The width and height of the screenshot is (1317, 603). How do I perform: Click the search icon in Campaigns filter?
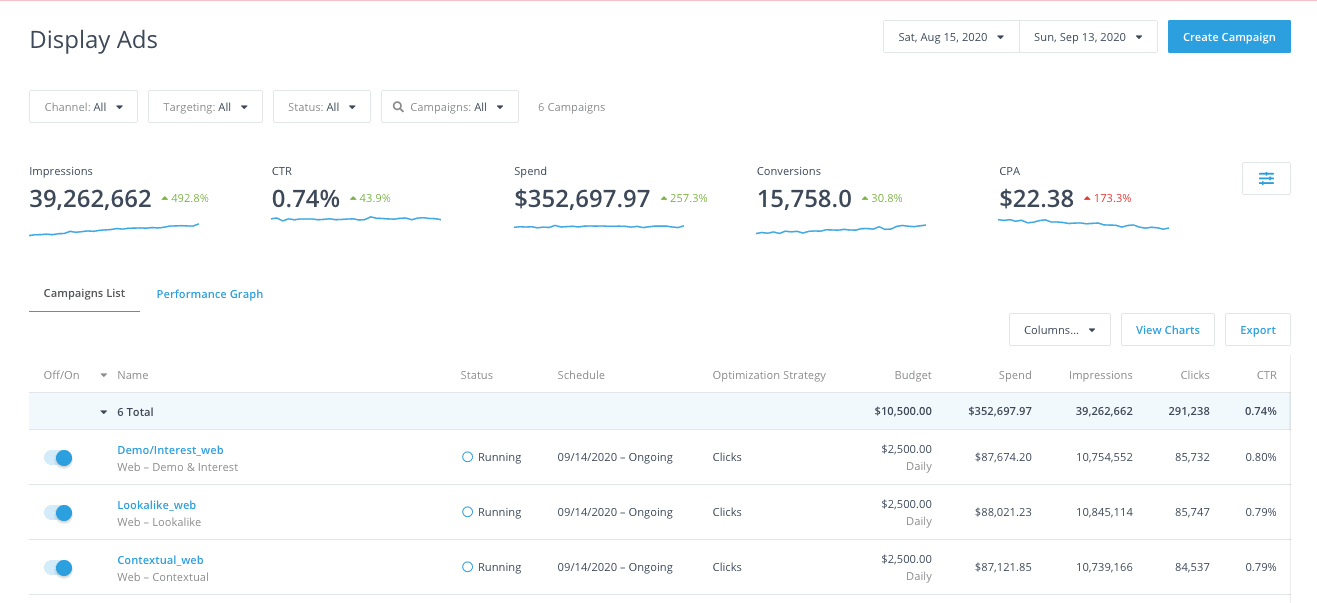(398, 107)
